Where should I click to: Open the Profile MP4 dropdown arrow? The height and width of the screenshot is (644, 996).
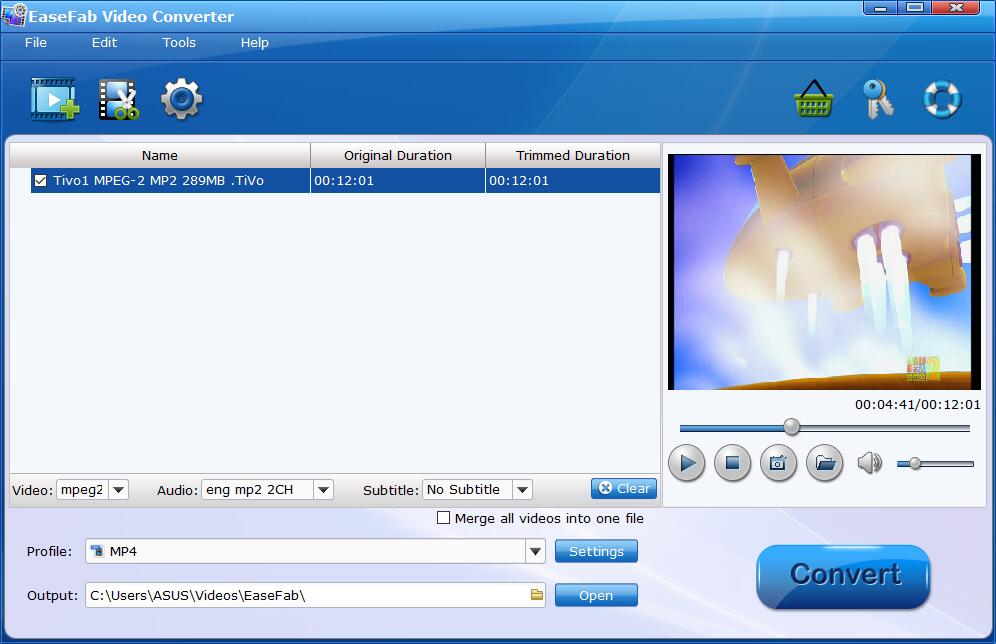tap(535, 551)
